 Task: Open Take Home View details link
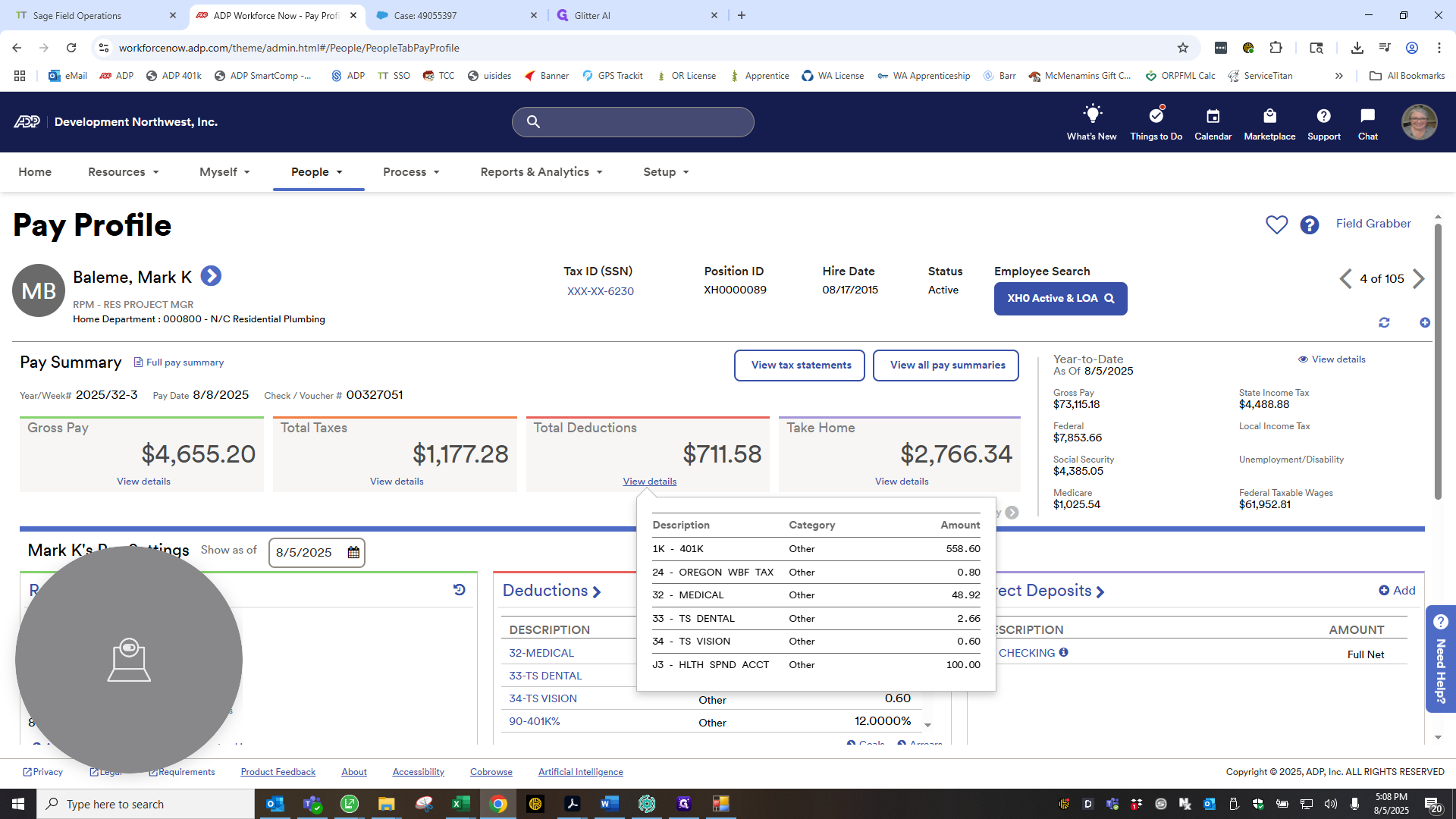[x=902, y=482]
